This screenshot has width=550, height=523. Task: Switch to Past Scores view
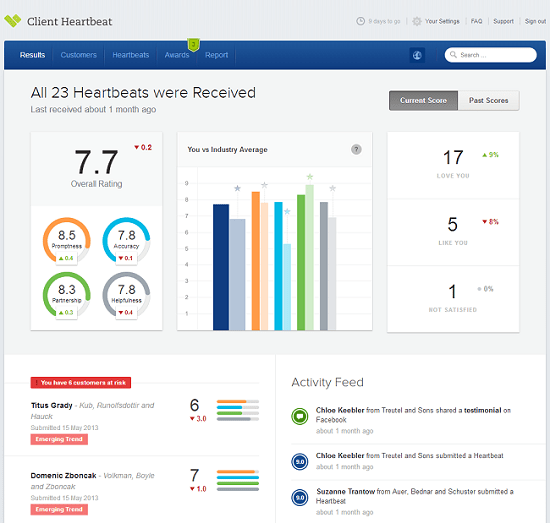(489, 101)
